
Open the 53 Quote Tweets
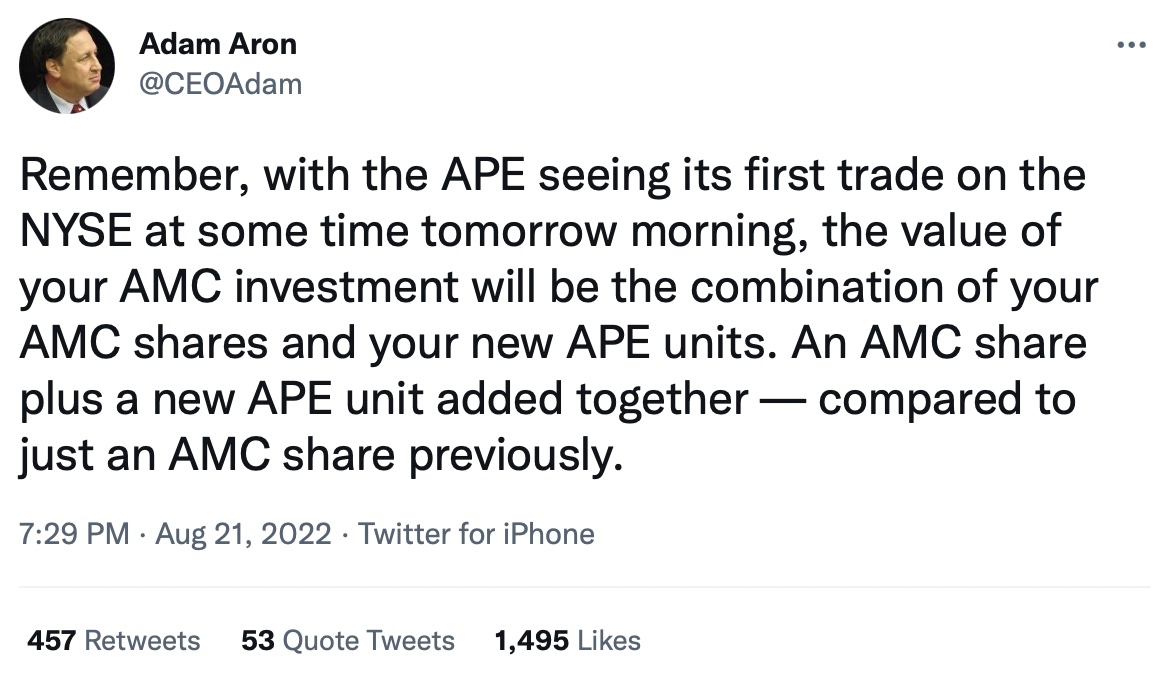pyautogui.click(x=348, y=641)
